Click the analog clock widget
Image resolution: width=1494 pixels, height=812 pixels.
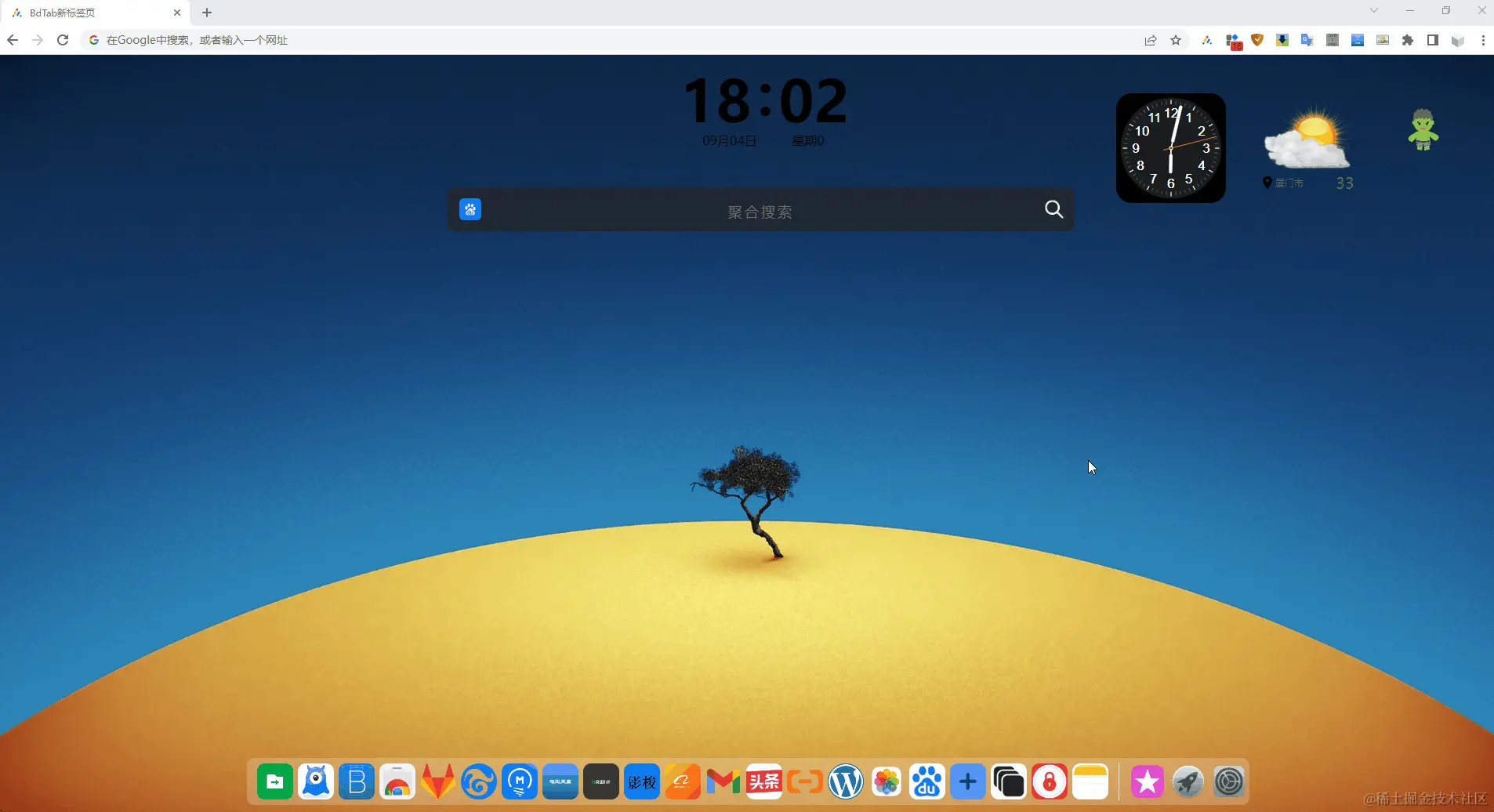click(1171, 148)
